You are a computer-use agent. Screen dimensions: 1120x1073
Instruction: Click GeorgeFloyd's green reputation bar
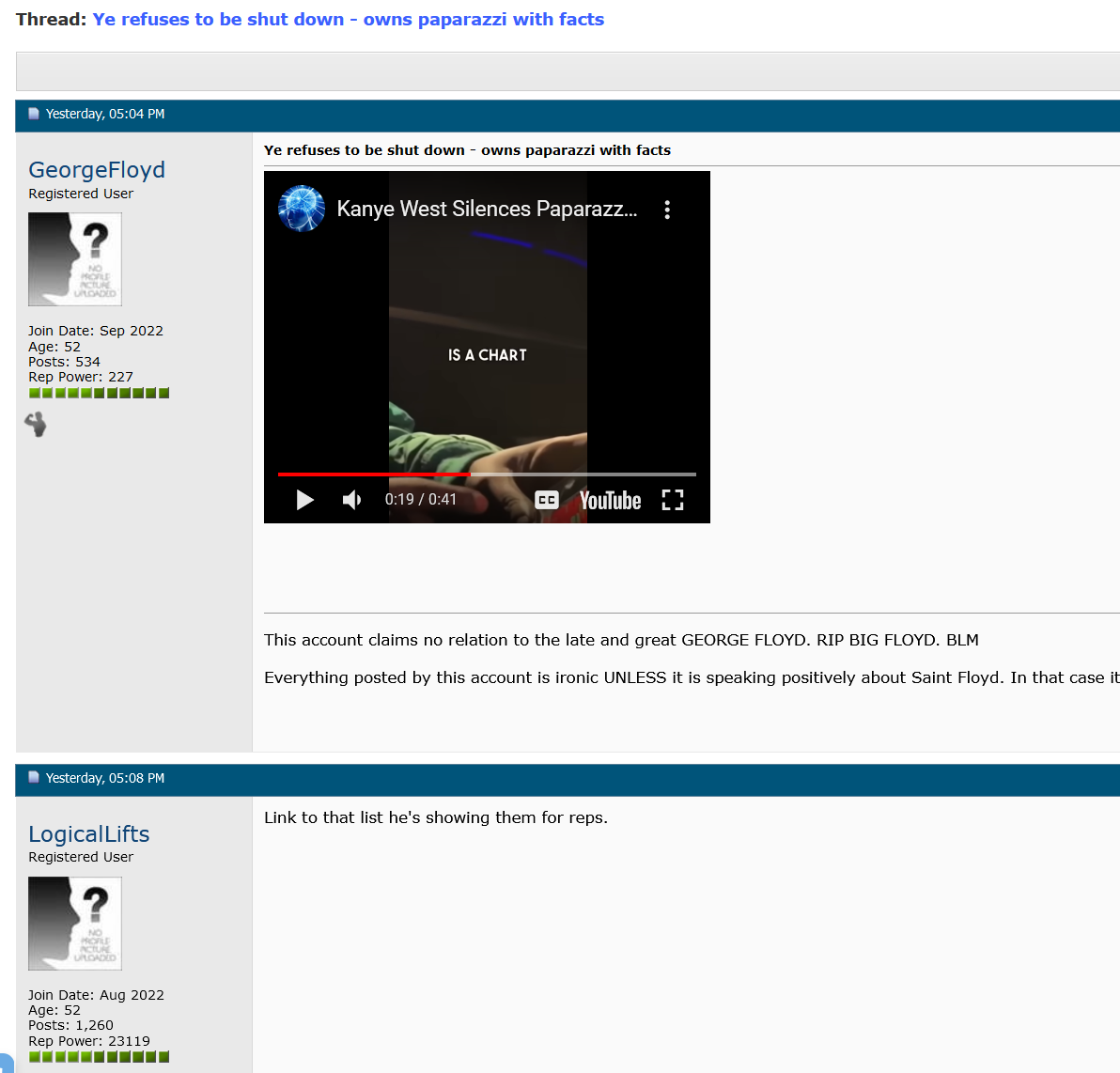click(99, 393)
